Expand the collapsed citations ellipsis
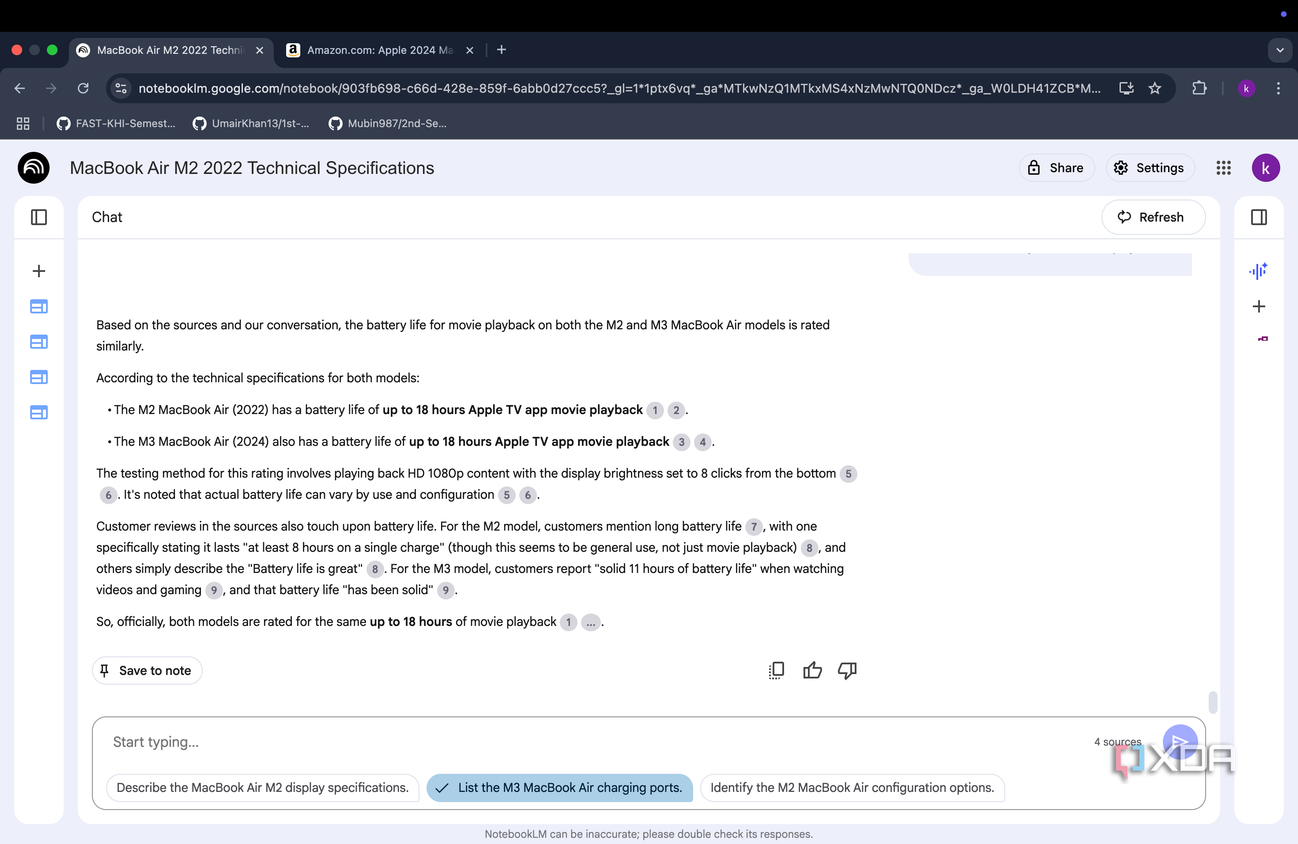The image size is (1298, 844). pos(591,622)
